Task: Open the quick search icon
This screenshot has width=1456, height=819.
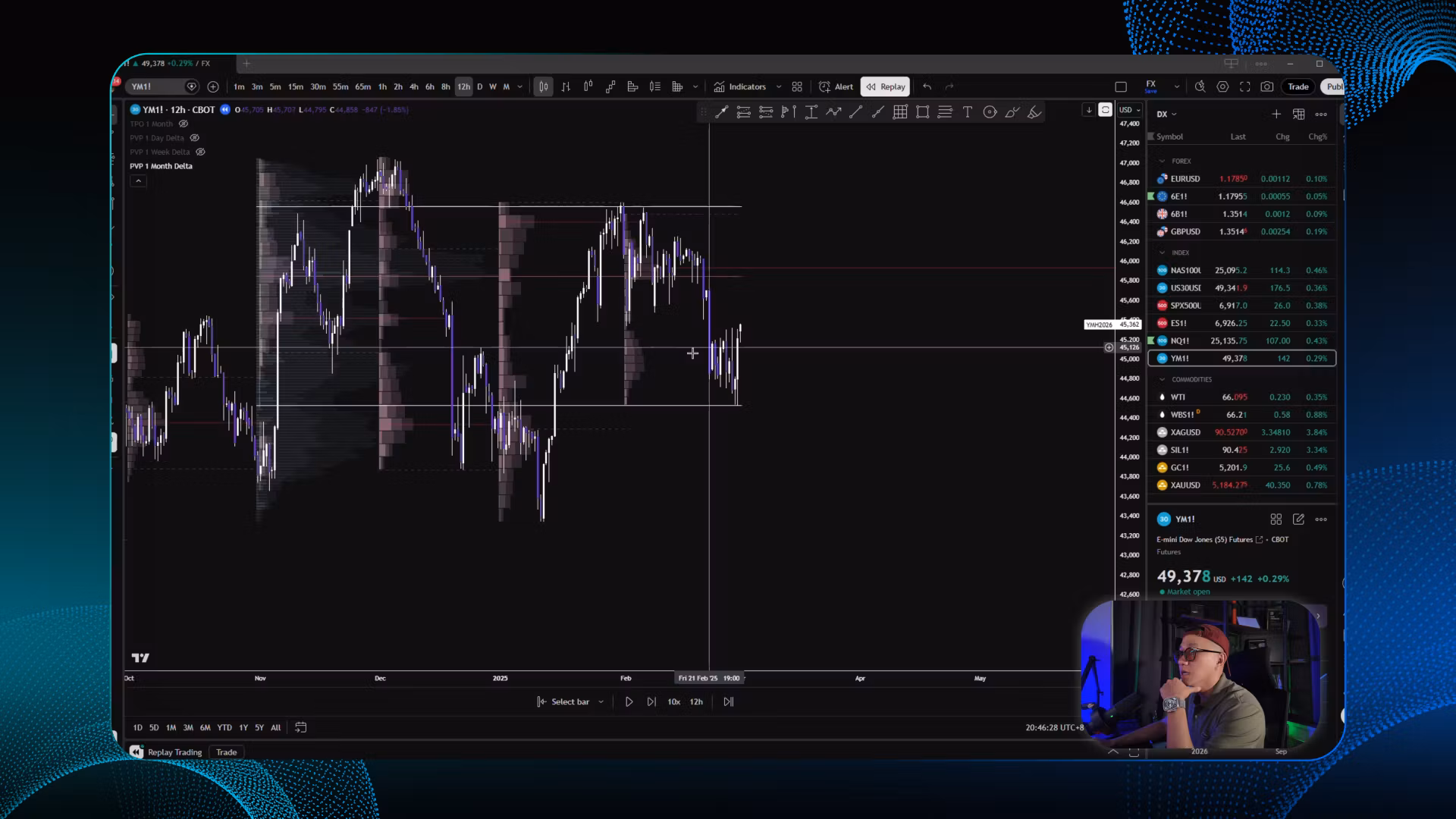Action: 1200,86
